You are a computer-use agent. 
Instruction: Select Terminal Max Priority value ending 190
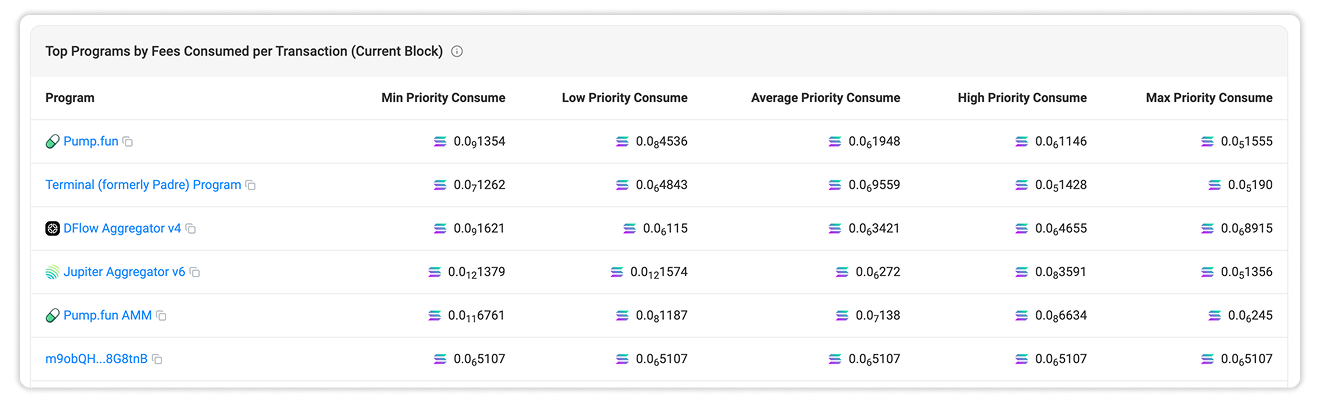click(1251, 185)
